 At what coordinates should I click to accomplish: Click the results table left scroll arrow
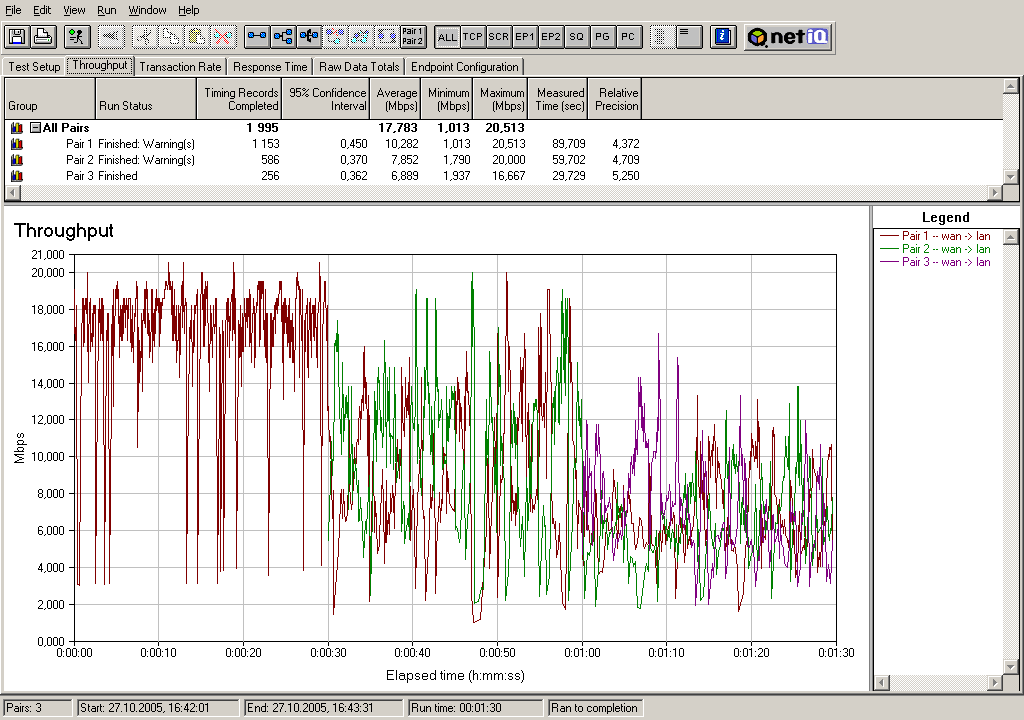pyautogui.click(x=13, y=193)
